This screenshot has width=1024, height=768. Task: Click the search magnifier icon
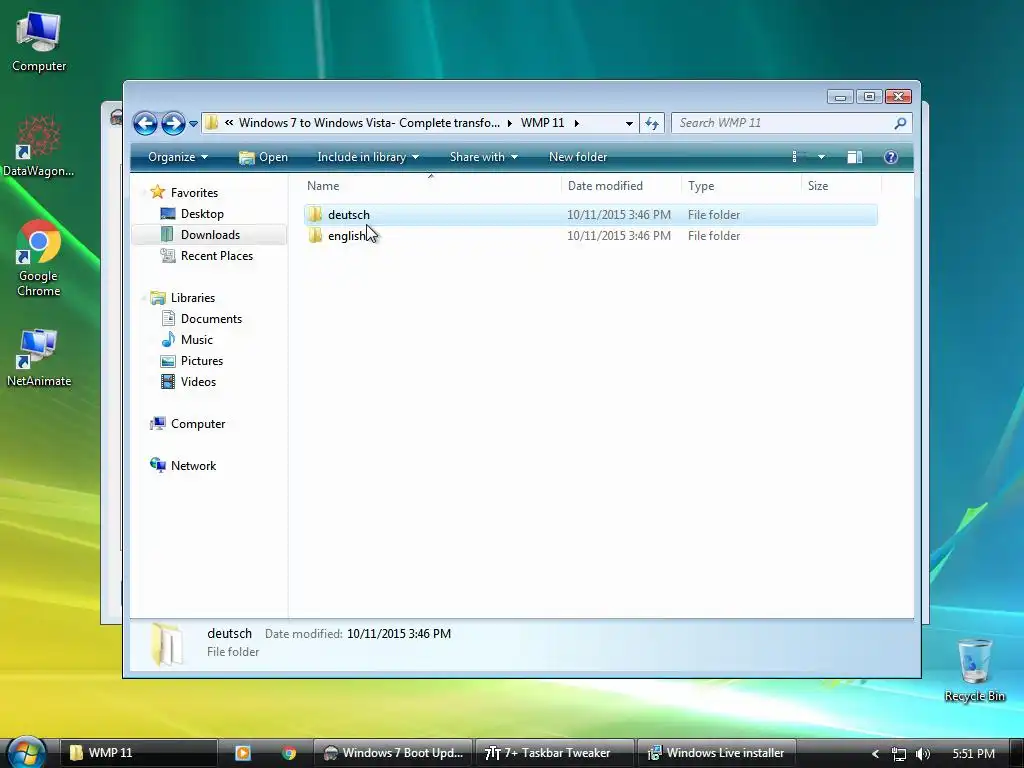click(x=901, y=123)
